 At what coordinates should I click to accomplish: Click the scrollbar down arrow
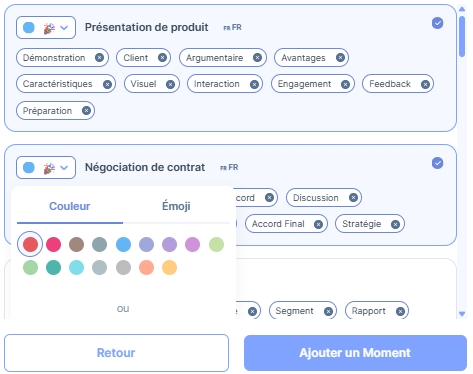coord(462,314)
